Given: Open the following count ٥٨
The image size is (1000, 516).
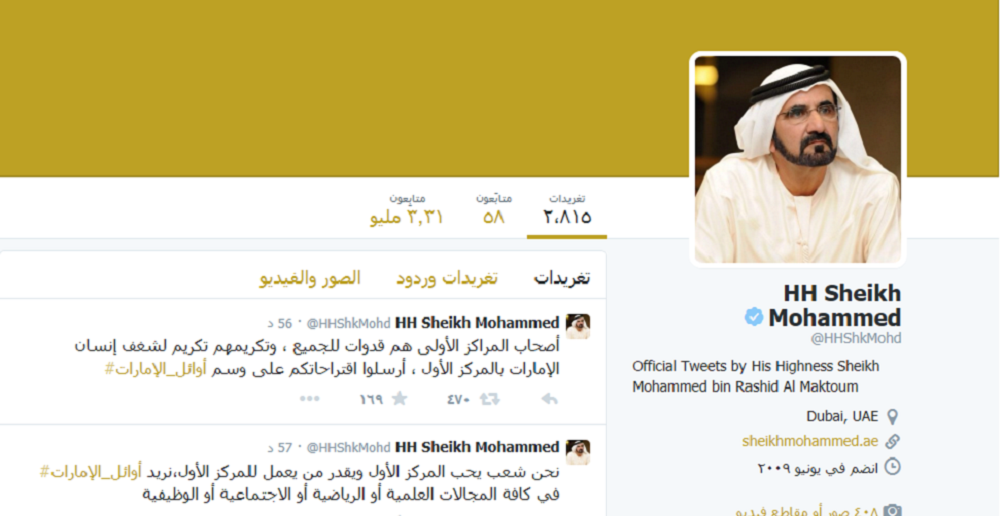Looking at the screenshot, I should (494, 210).
